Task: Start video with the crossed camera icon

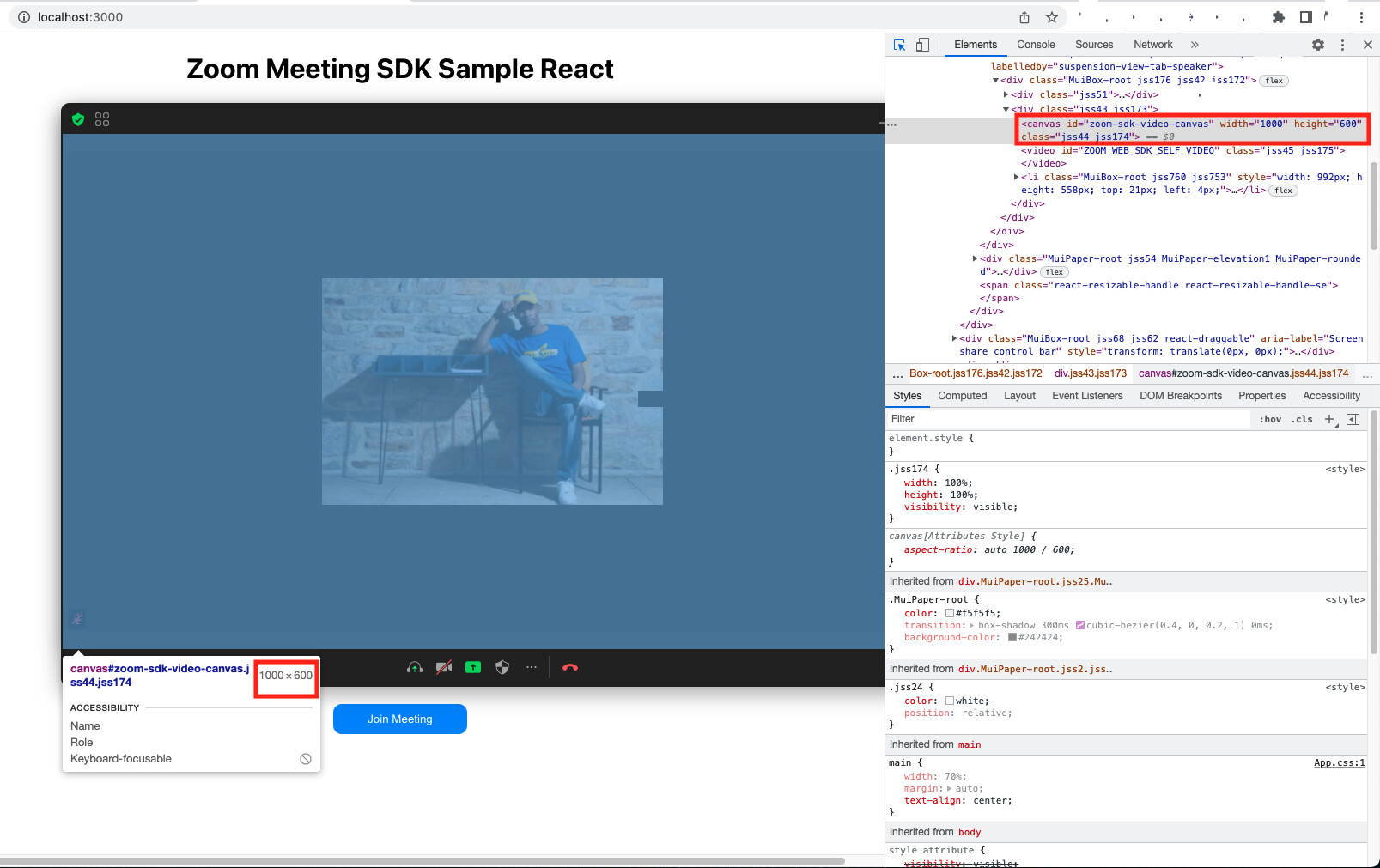Action: click(x=444, y=667)
